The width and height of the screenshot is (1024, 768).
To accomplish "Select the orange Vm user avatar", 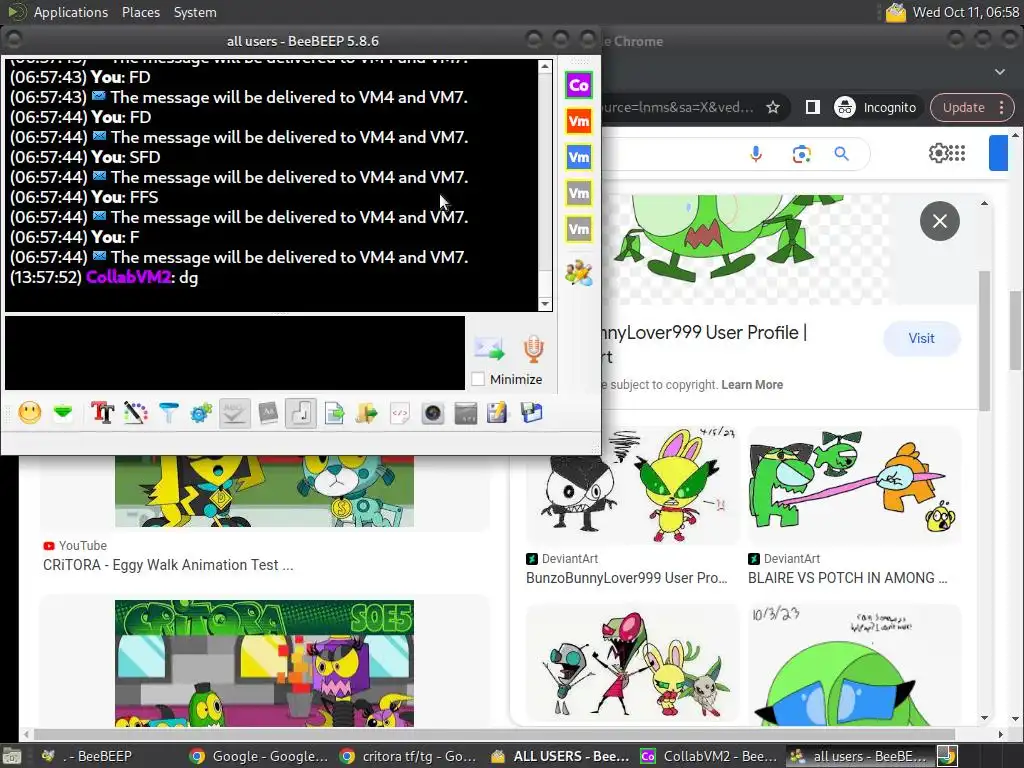I will click(x=579, y=121).
